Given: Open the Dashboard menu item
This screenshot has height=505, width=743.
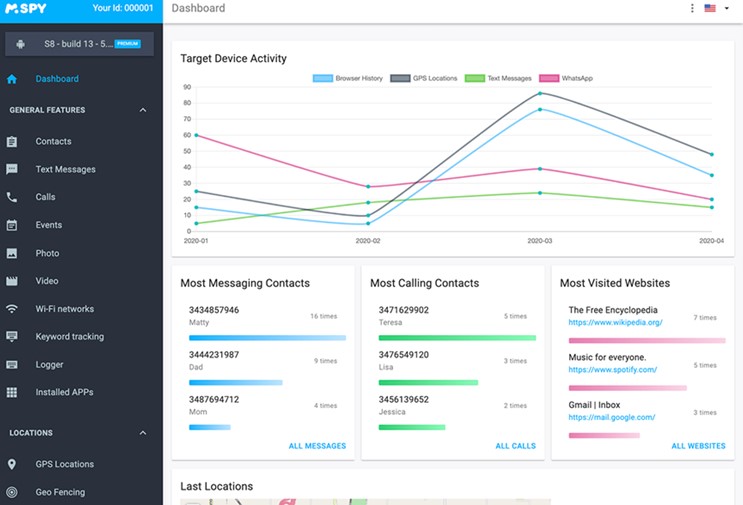Looking at the screenshot, I should (57, 79).
